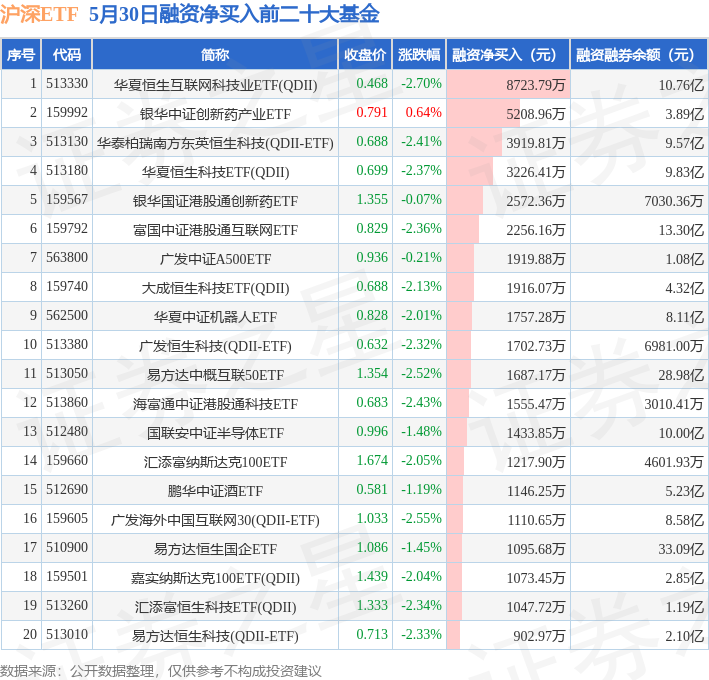Select 华夏恒生互联网科技业ETF(QDII) name
Screen dimensions: 709x680
click(215, 85)
